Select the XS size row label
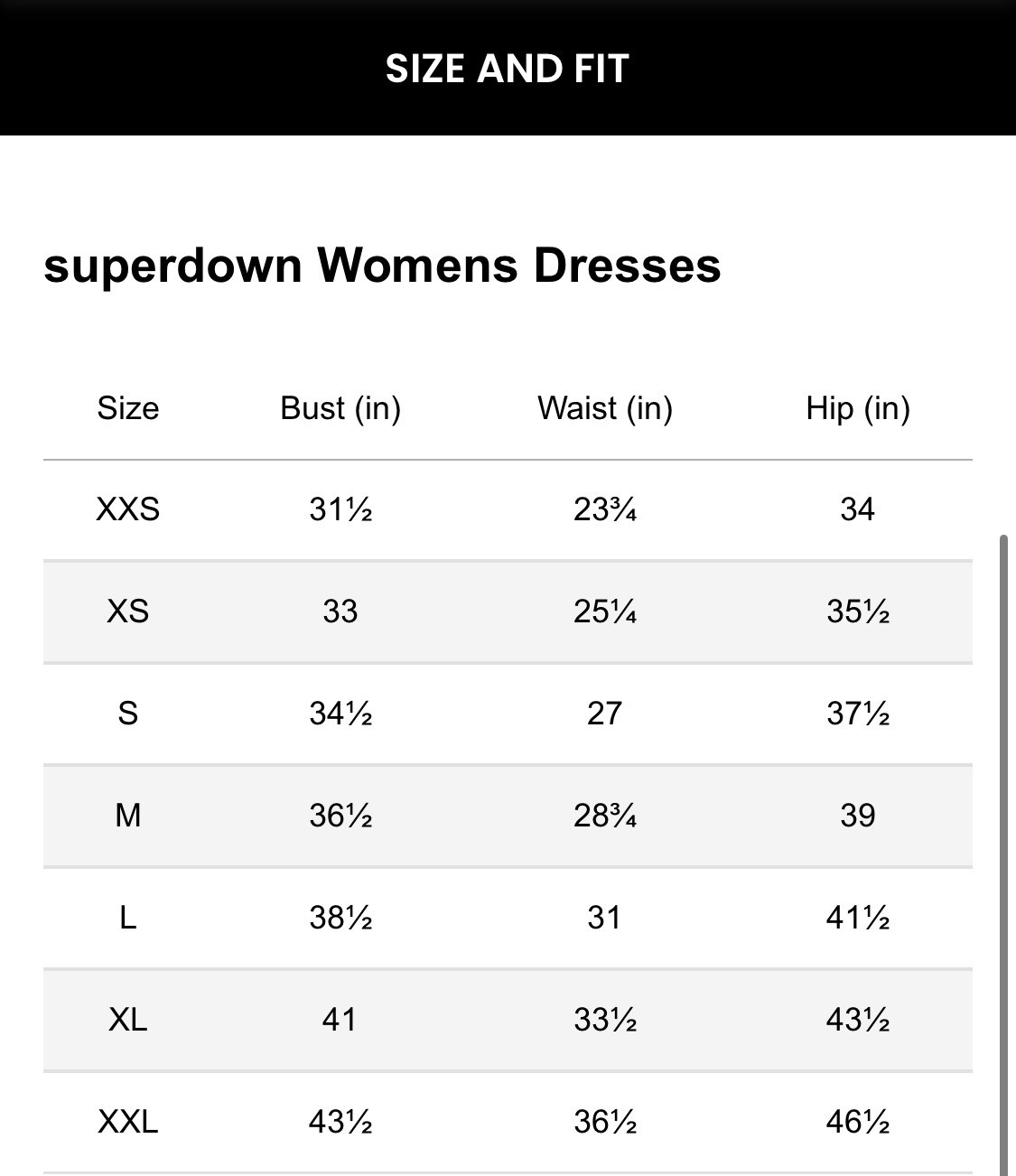 128,611
